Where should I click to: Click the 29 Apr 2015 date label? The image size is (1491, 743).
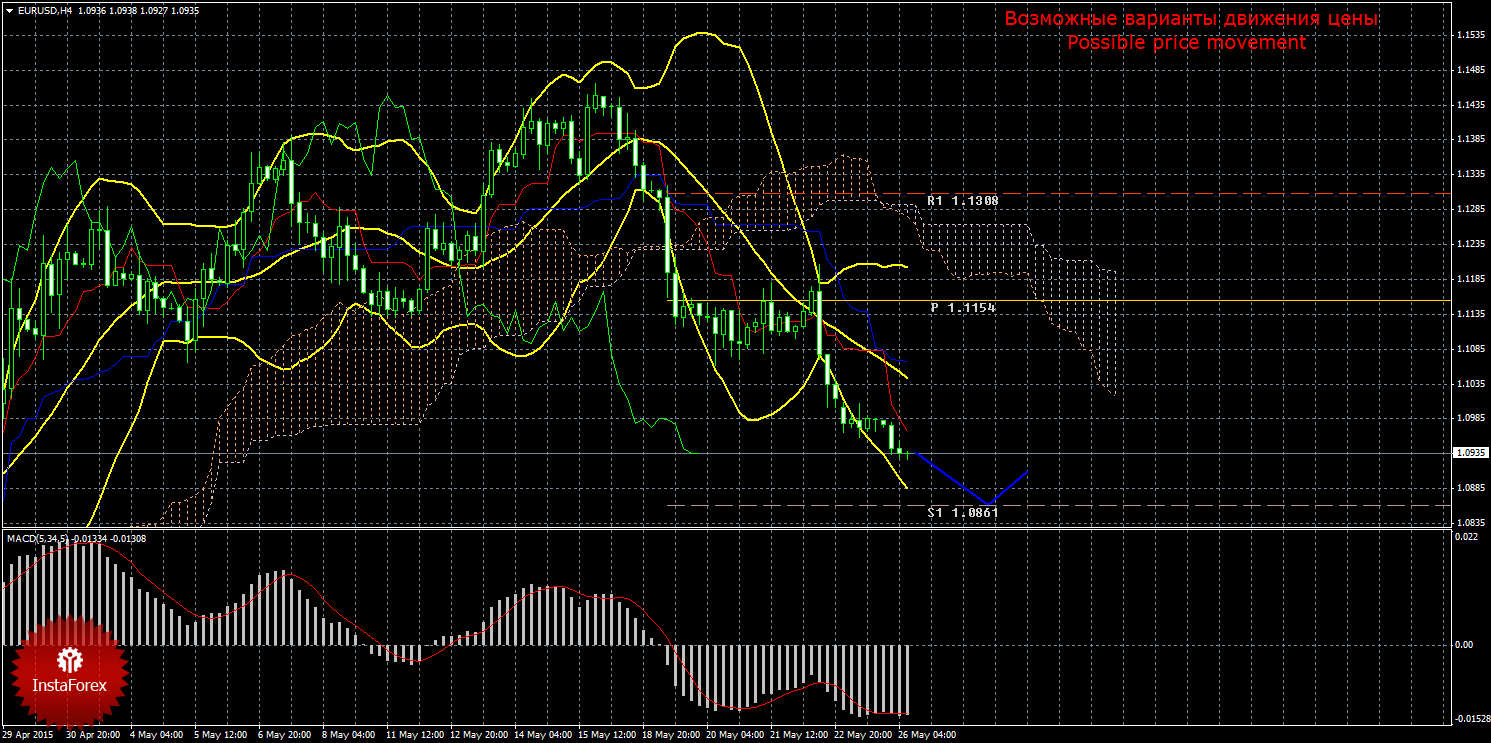click(x=27, y=735)
